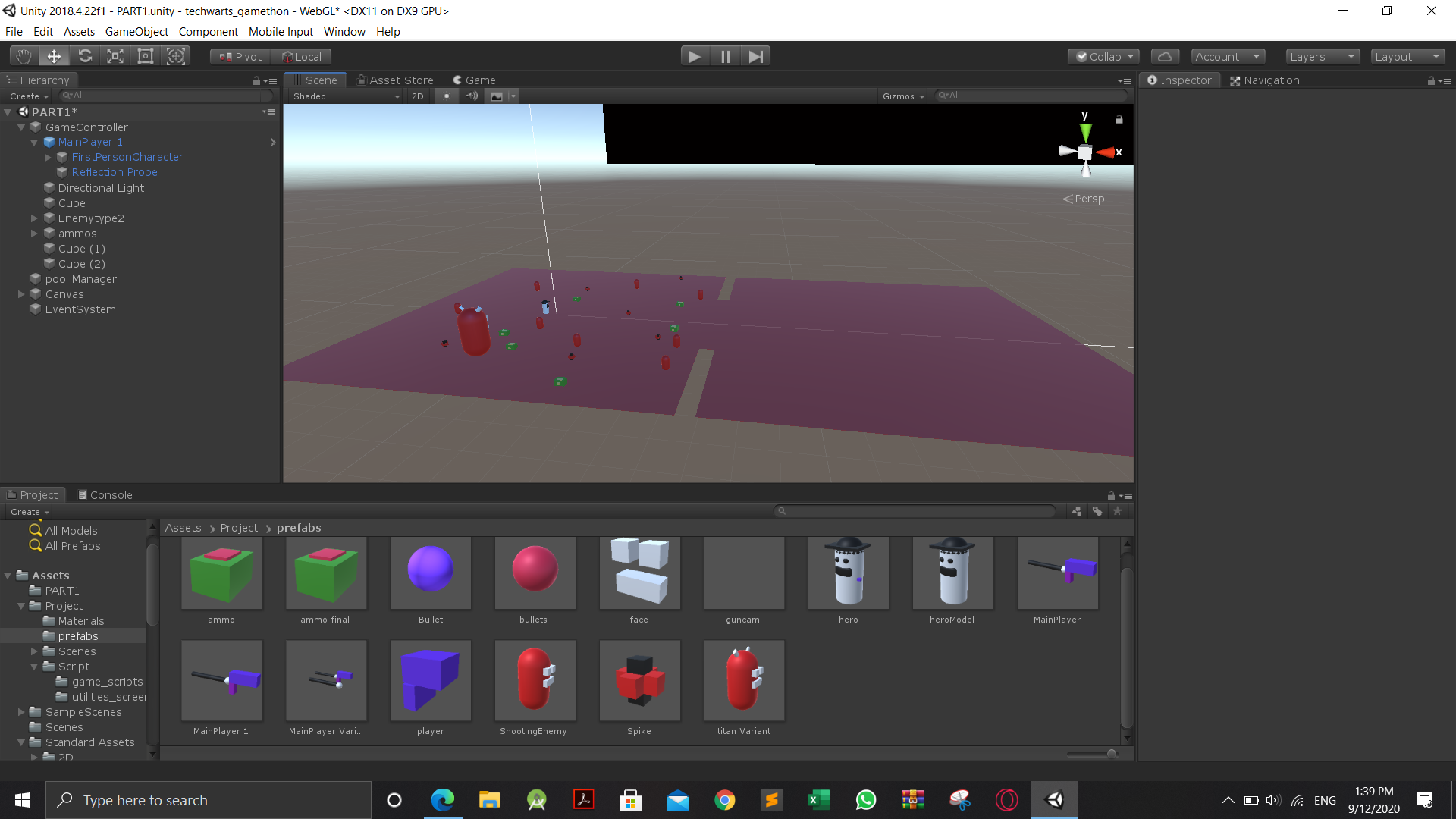Click the Pivot toggle button

[x=240, y=56]
